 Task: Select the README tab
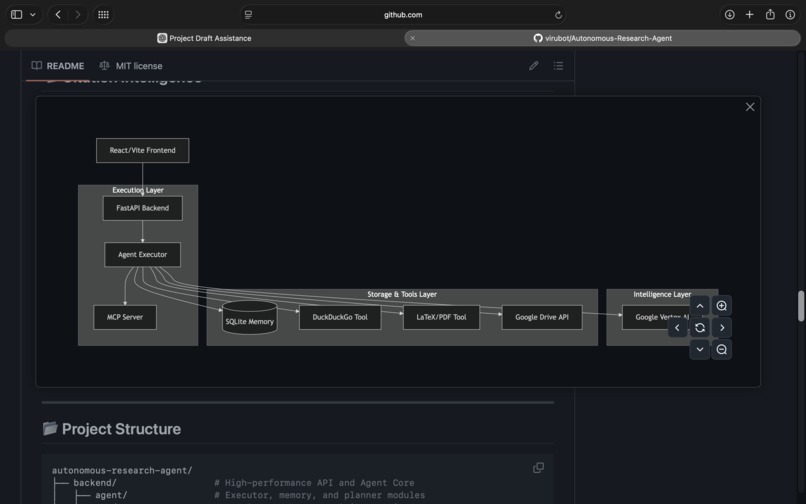(58, 66)
